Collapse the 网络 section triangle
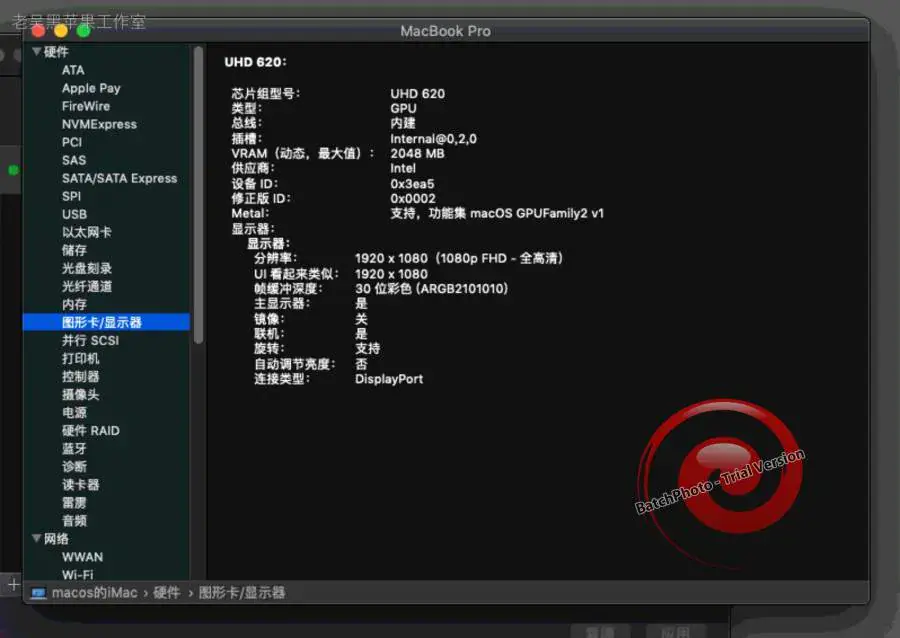Viewport: 900px width, 638px height. (x=37, y=538)
